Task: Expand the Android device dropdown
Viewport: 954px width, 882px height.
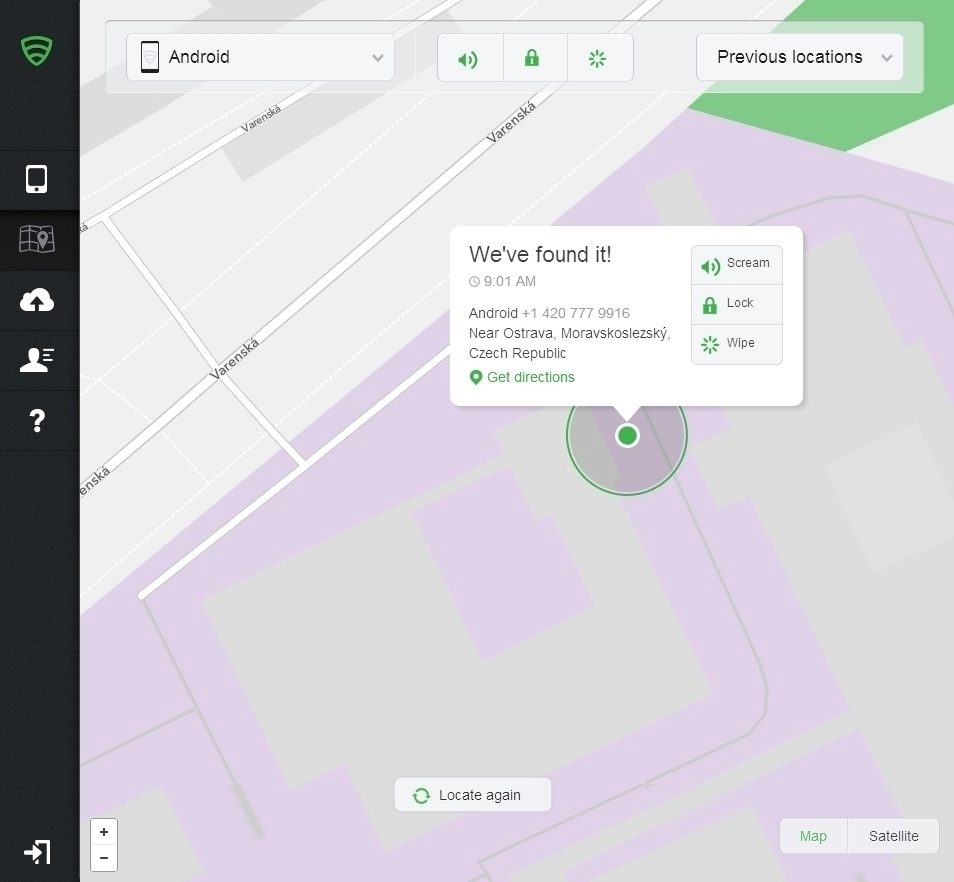Action: (260, 57)
